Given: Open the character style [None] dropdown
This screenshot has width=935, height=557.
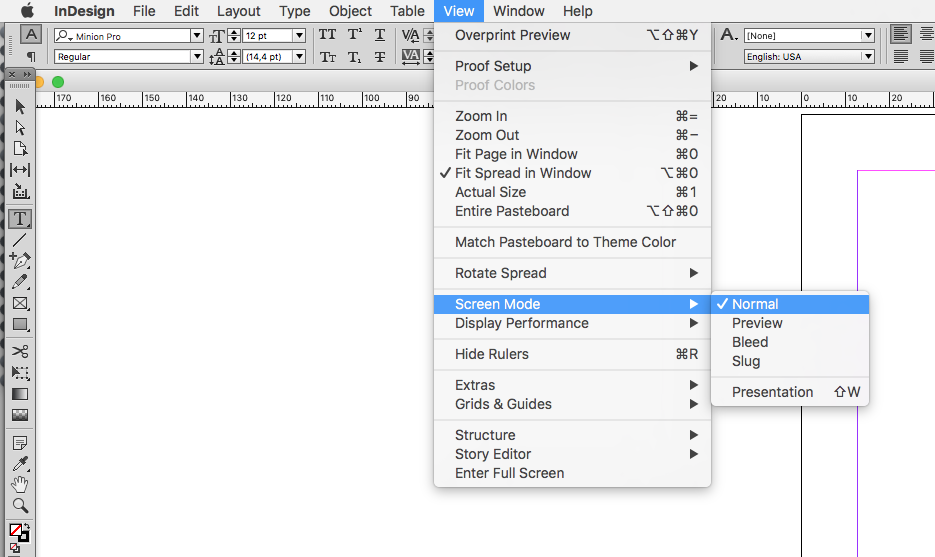Looking at the screenshot, I should tap(868, 36).
